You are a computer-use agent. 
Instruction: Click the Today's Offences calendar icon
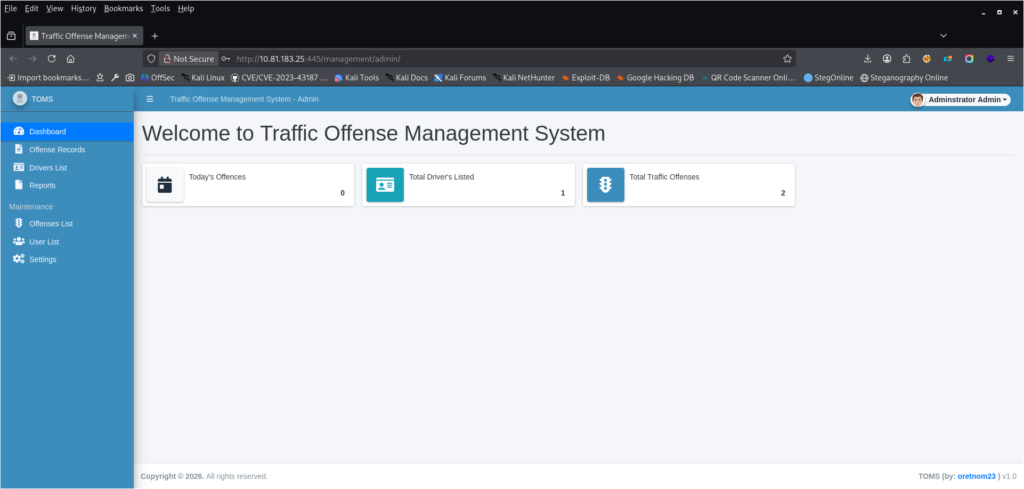click(x=165, y=185)
